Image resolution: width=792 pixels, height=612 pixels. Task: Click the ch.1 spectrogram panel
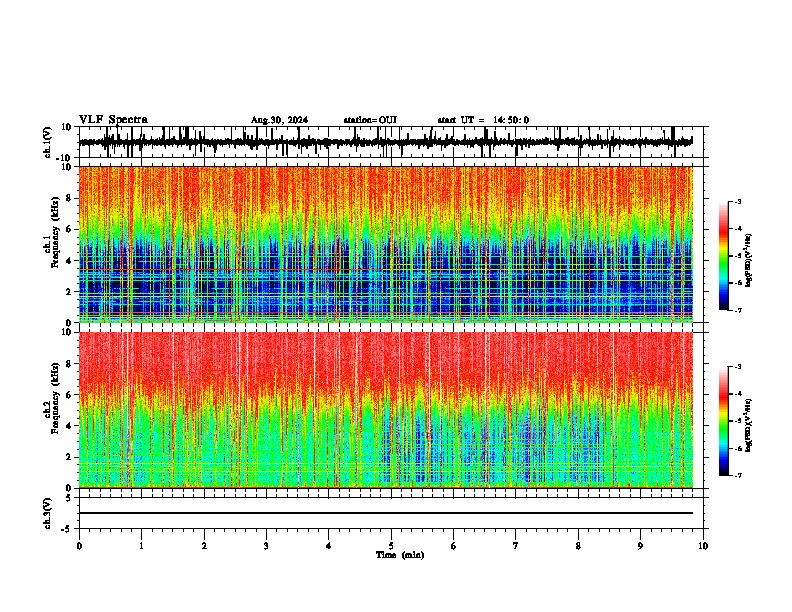click(x=385, y=244)
